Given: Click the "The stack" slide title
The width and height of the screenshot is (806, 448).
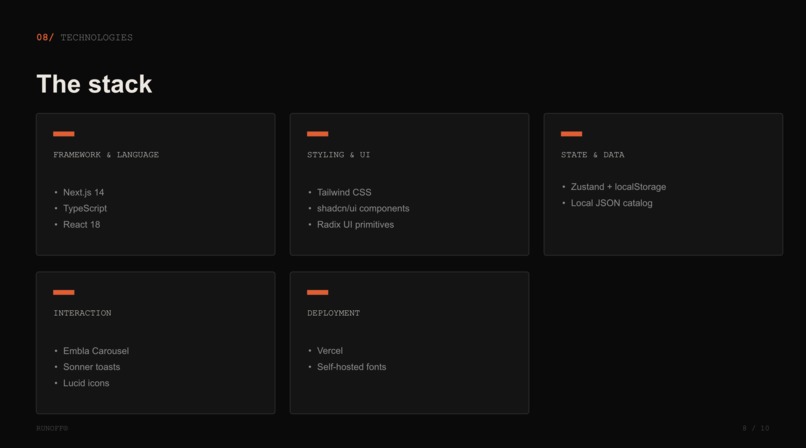Looking at the screenshot, I should pyautogui.click(x=94, y=84).
